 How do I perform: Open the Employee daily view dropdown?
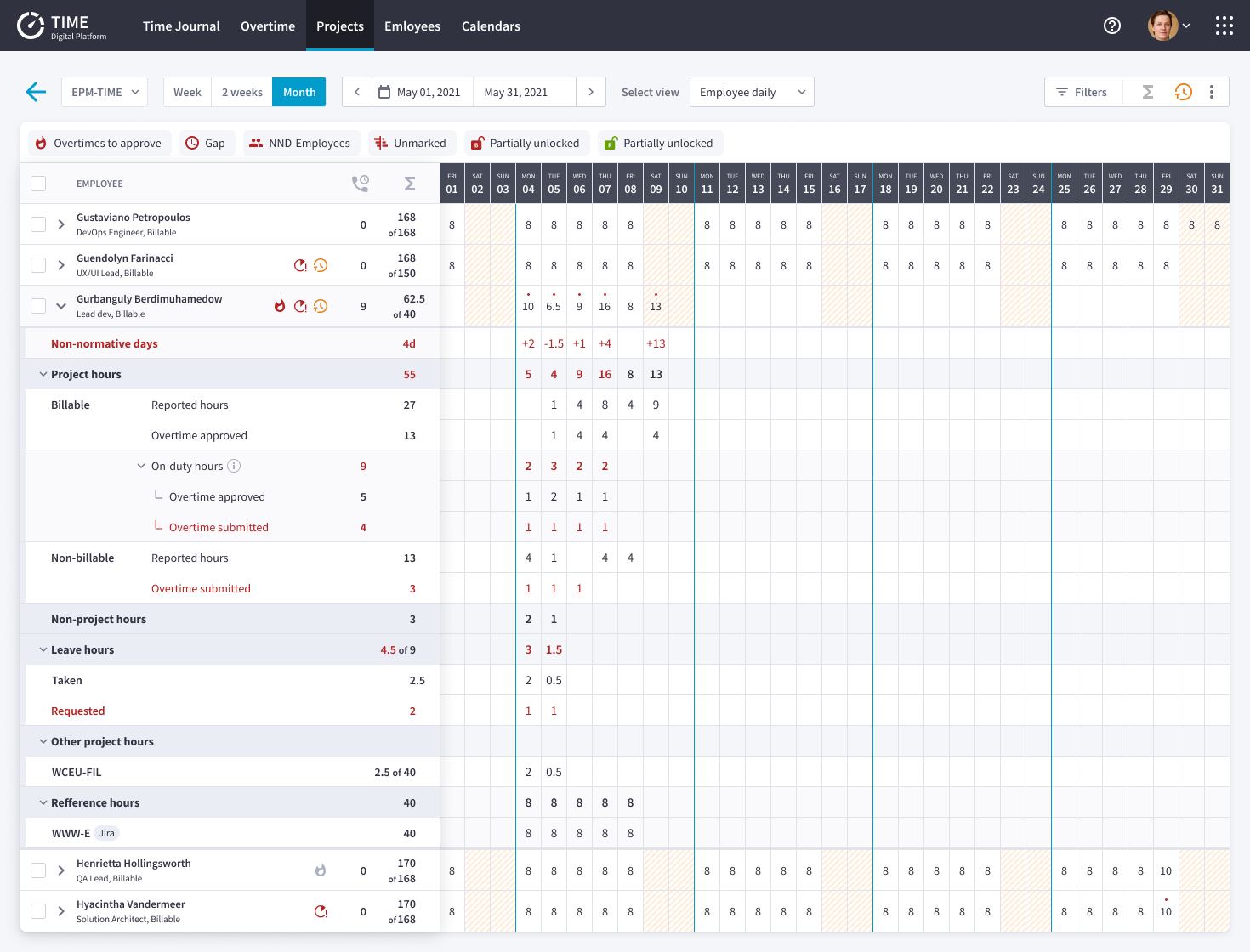click(752, 92)
